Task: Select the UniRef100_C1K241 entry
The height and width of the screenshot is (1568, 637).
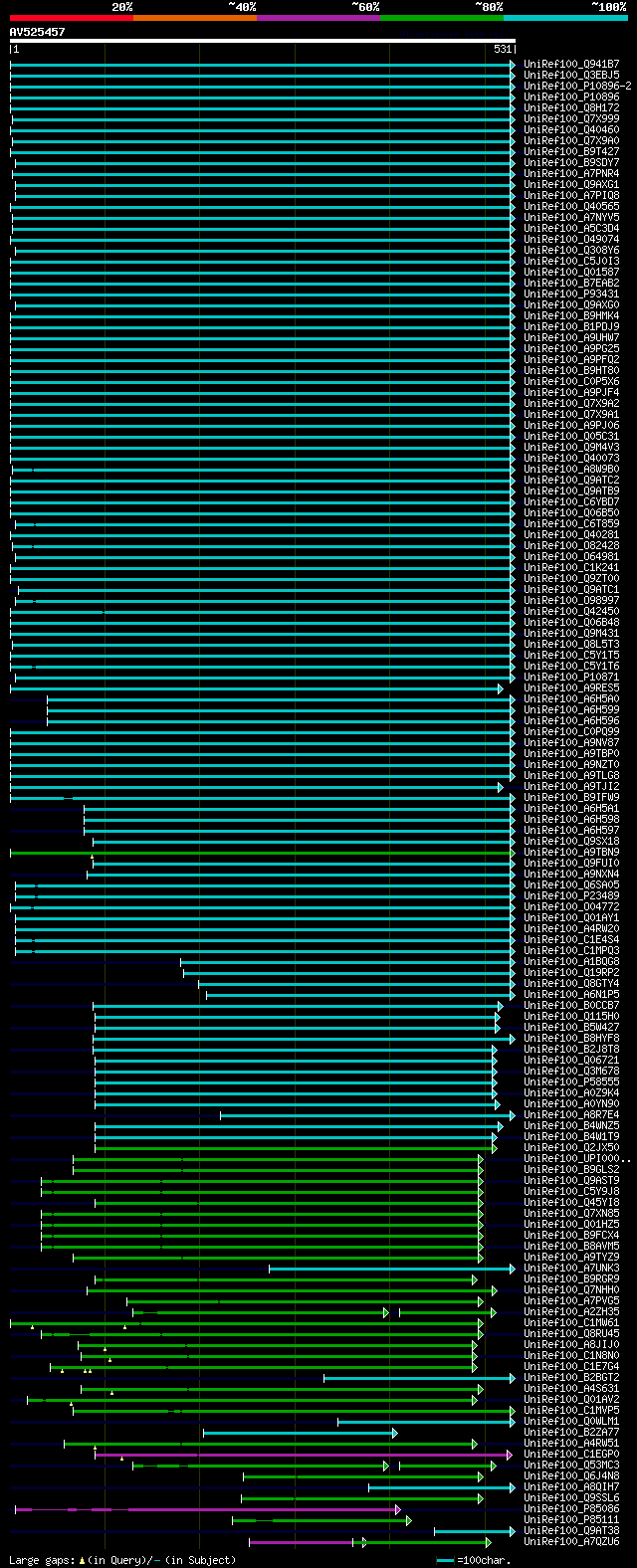Action: [571, 567]
